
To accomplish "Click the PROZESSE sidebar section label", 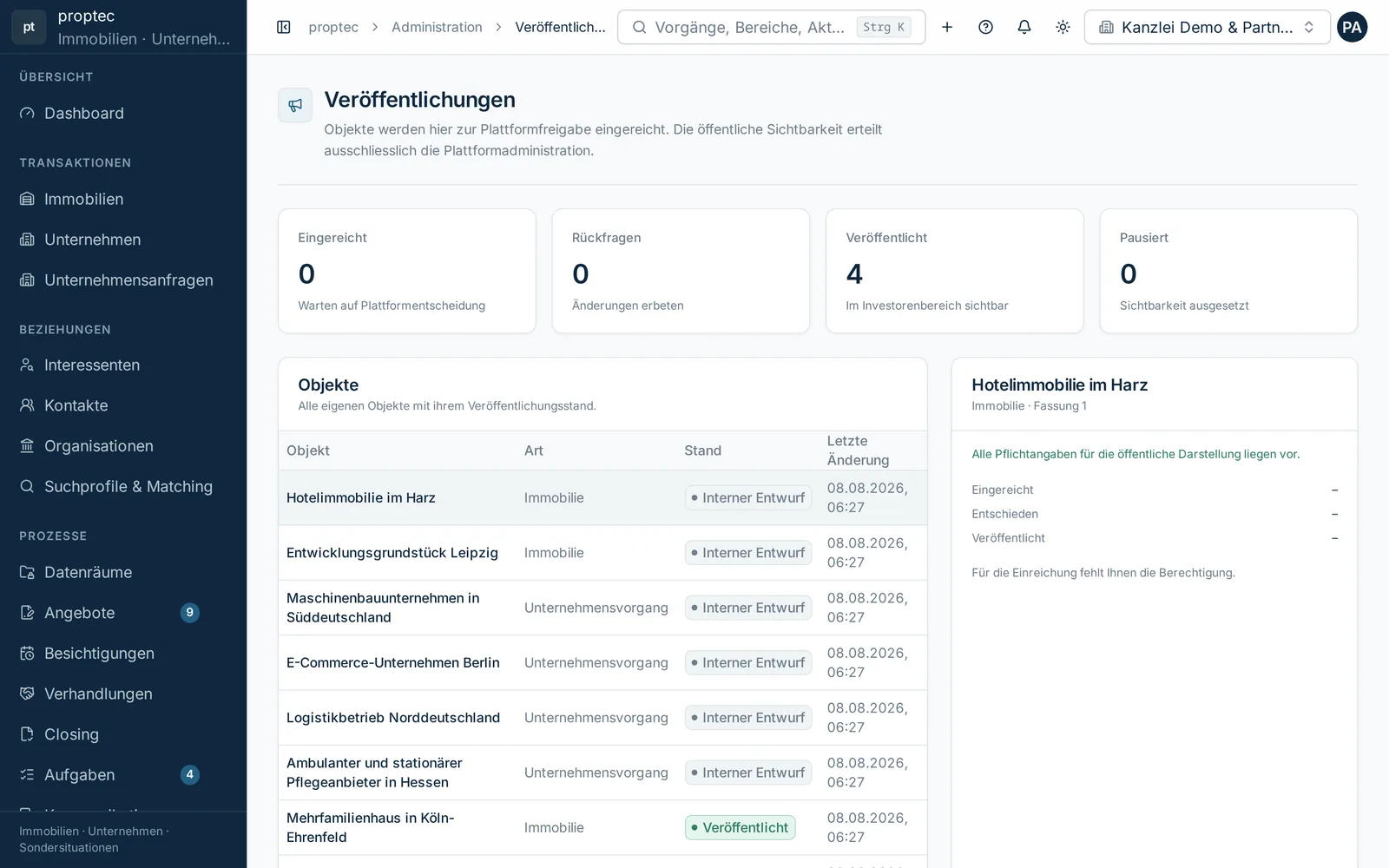I will click(x=53, y=536).
